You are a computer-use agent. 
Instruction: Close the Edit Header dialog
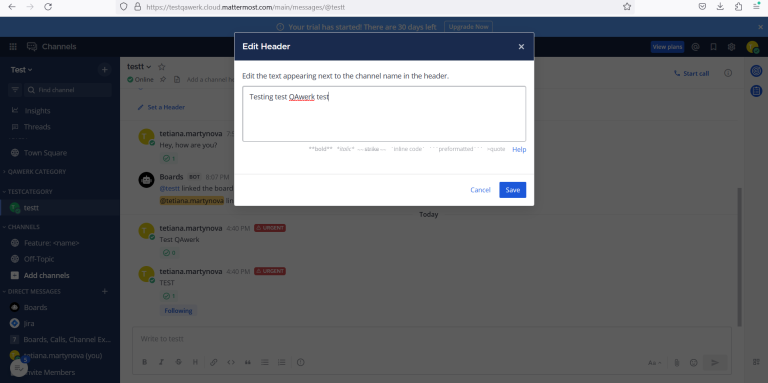tap(521, 47)
